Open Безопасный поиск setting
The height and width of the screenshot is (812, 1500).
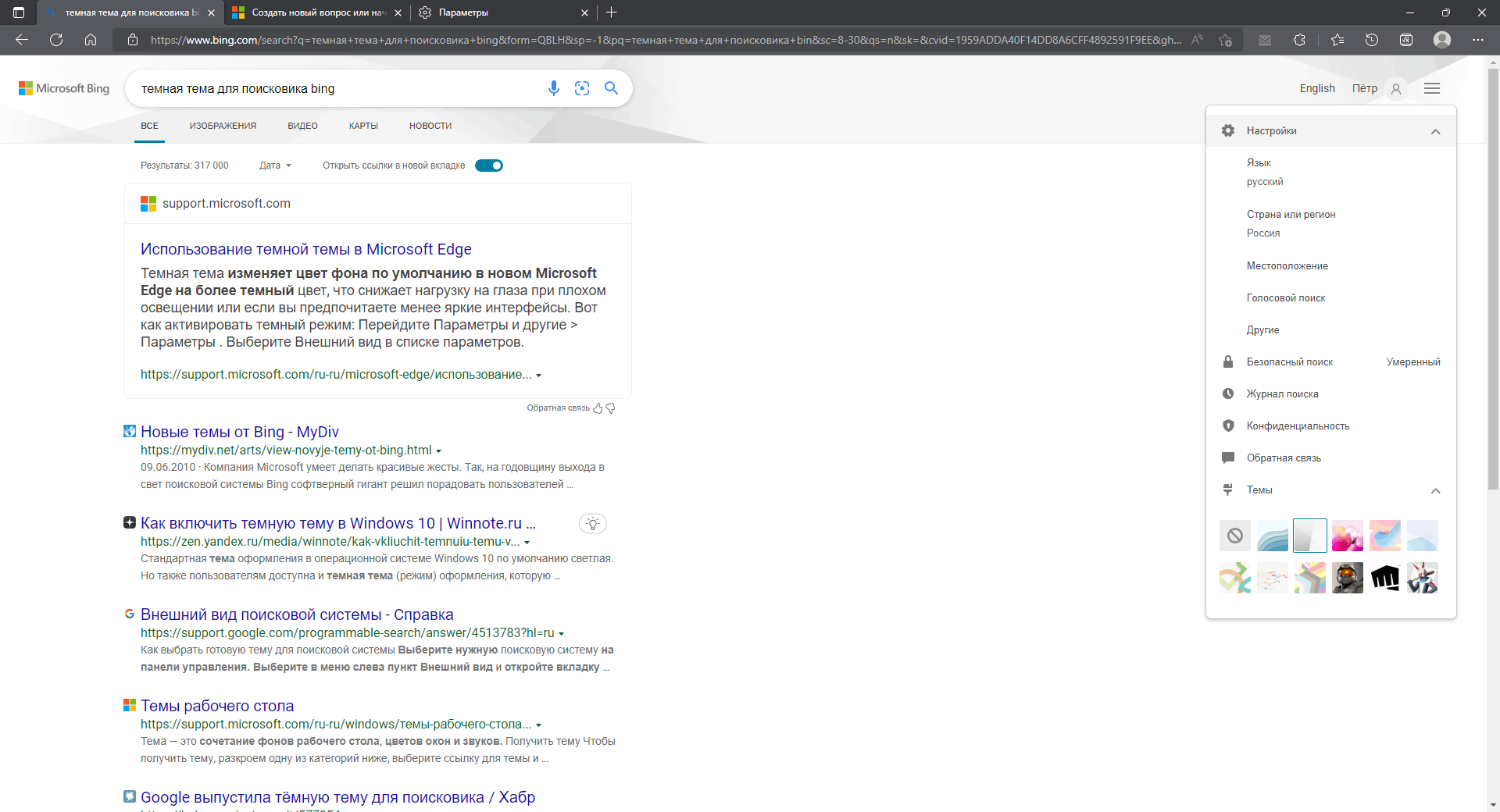[1330, 362]
